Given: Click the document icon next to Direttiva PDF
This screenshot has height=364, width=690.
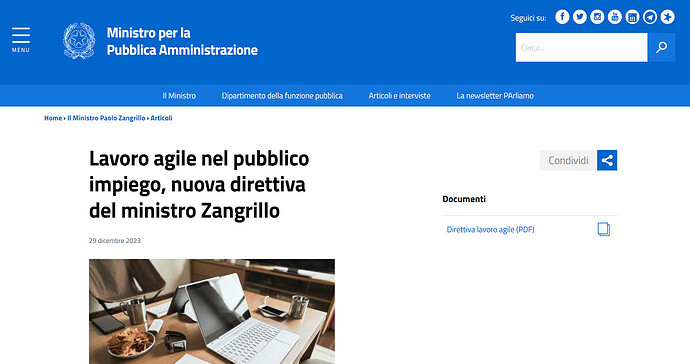Looking at the screenshot, I should pos(604,229).
